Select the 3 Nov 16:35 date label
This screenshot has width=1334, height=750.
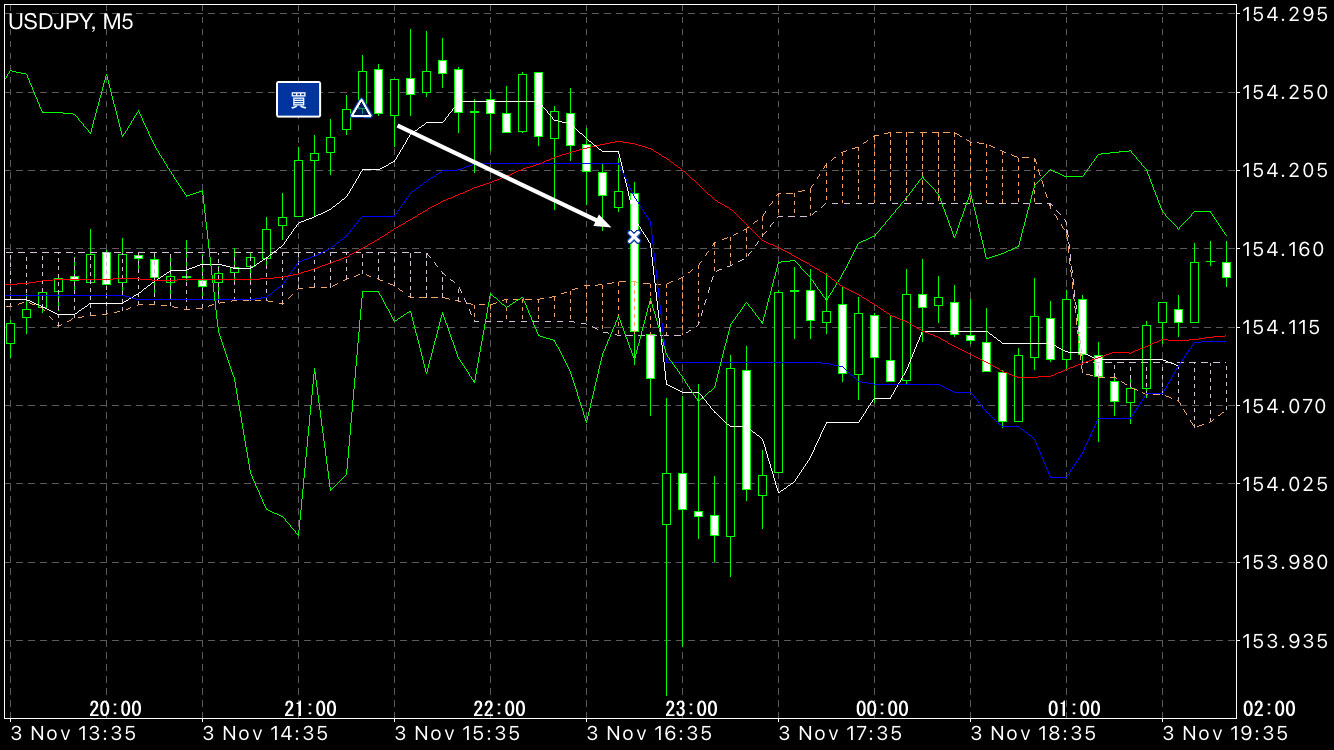click(x=648, y=735)
